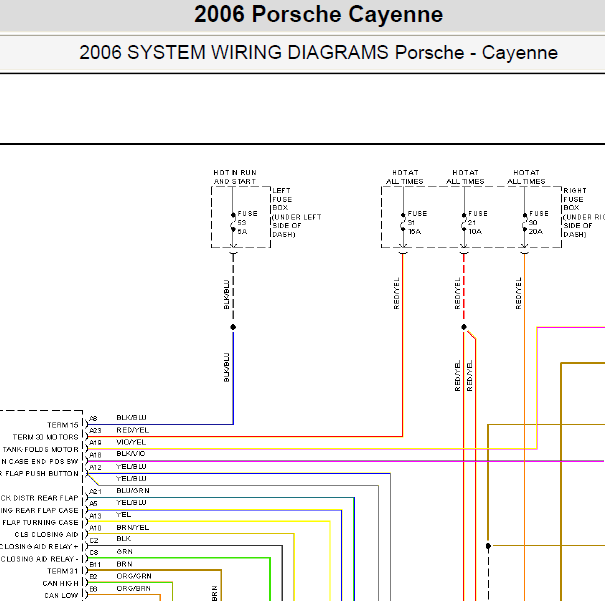Click the "BLK/BLU" label beside pin A8
Image resolution: width=605 pixels, height=601 pixels.
(x=131, y=417)
